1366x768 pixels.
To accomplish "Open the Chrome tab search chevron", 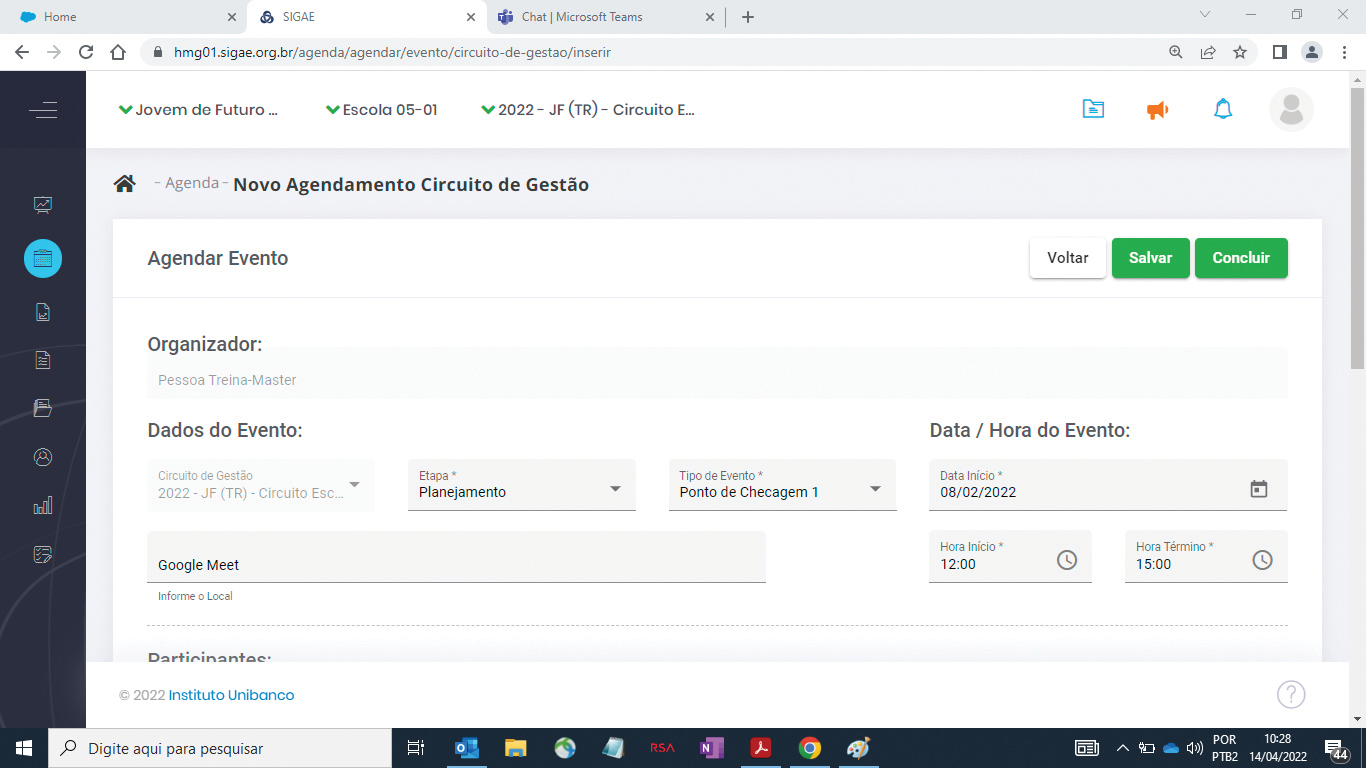I will [1205, 15].
